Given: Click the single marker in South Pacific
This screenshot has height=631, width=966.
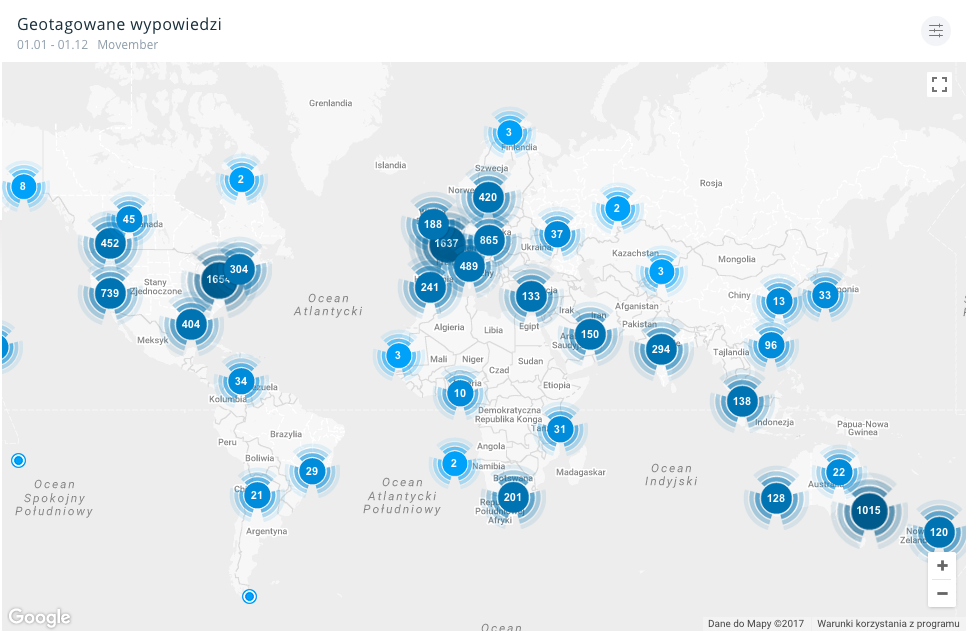Looking at the screenshot, I should [x=18, y=460].
